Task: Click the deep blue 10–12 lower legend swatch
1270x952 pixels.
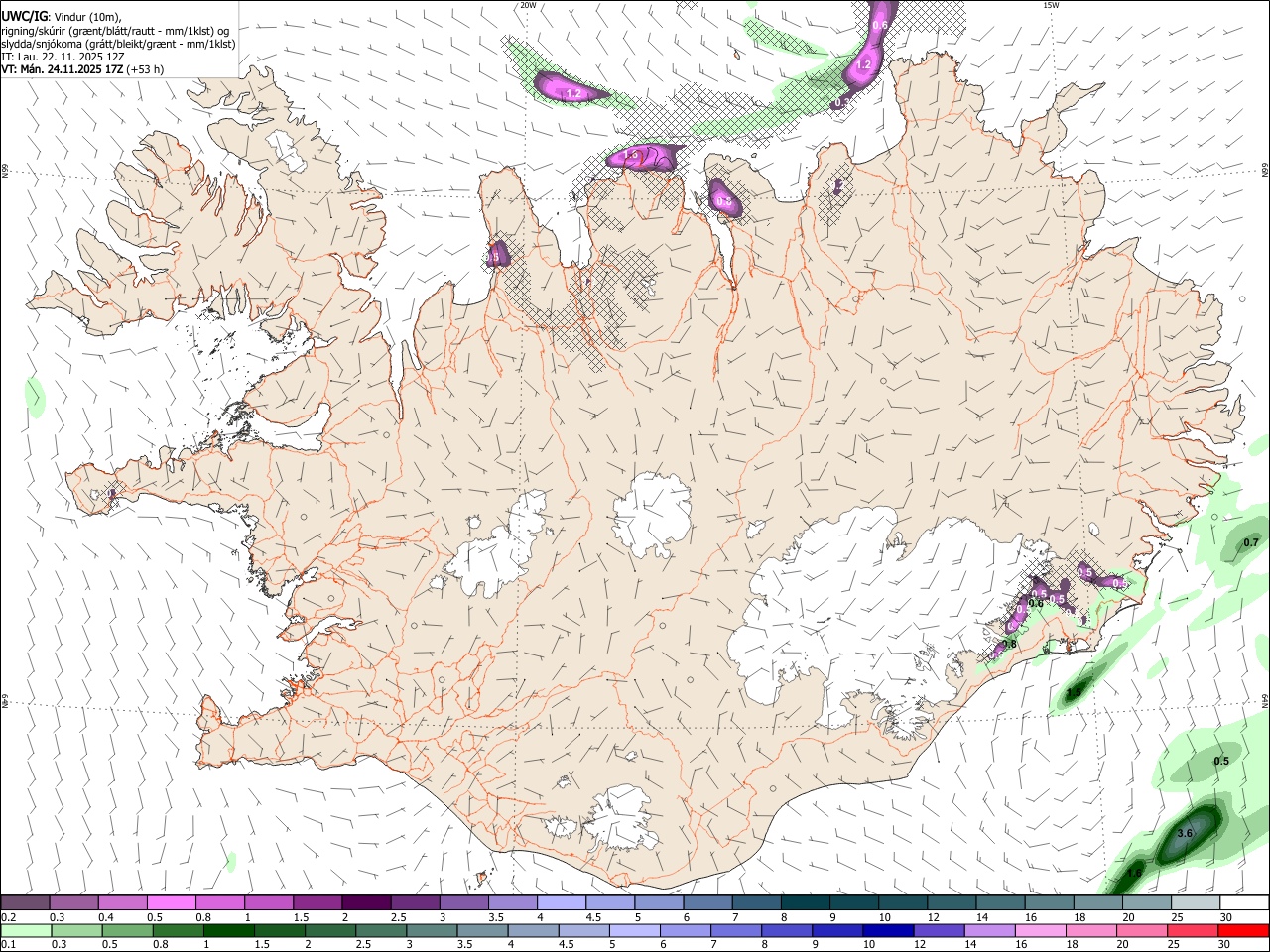Action: point(890,930)
